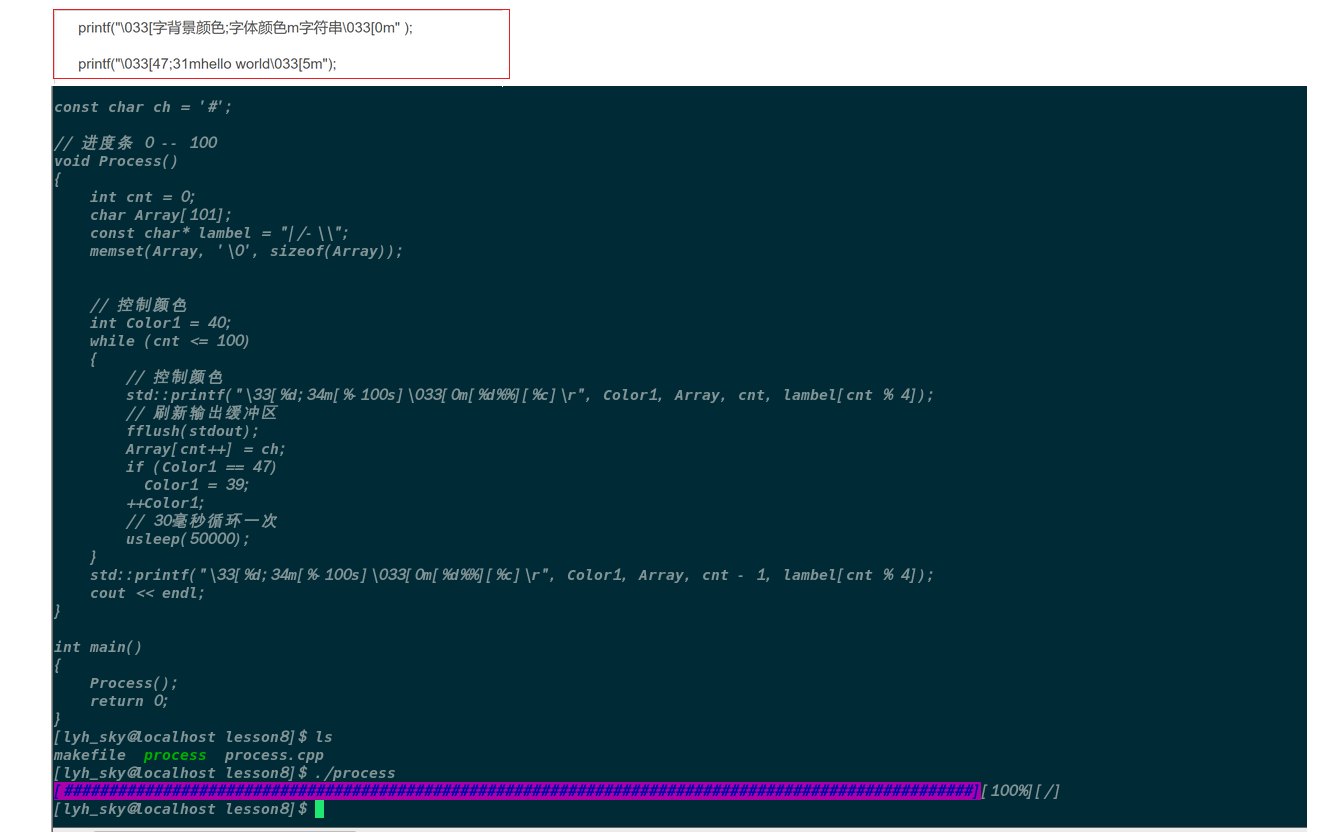Click the printf line containing "hello world"

click(x=207, y=64)
